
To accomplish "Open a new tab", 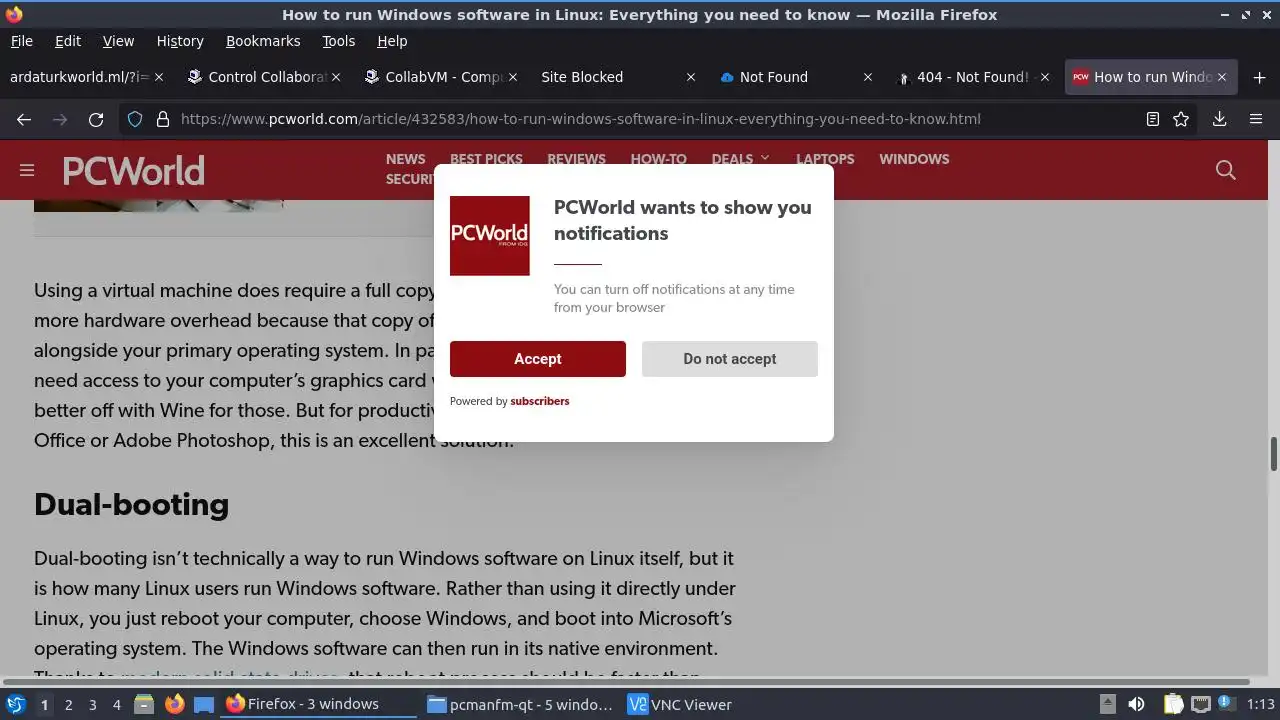I will pos(1259,77).
